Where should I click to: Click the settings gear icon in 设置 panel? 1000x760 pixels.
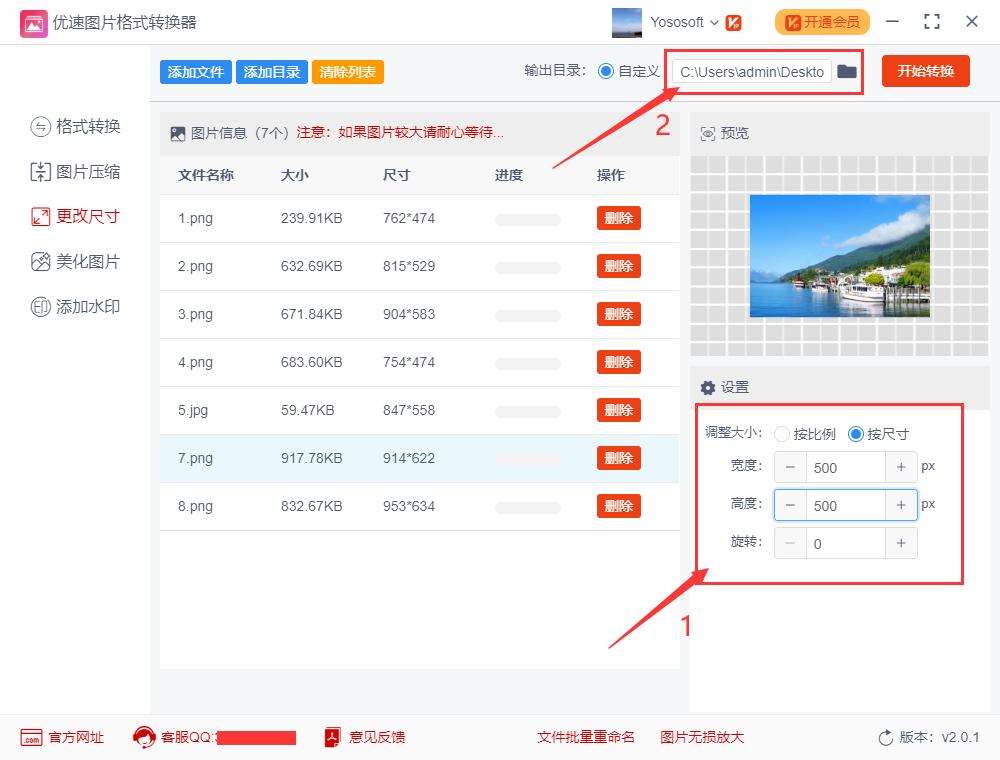pos(707,386)
